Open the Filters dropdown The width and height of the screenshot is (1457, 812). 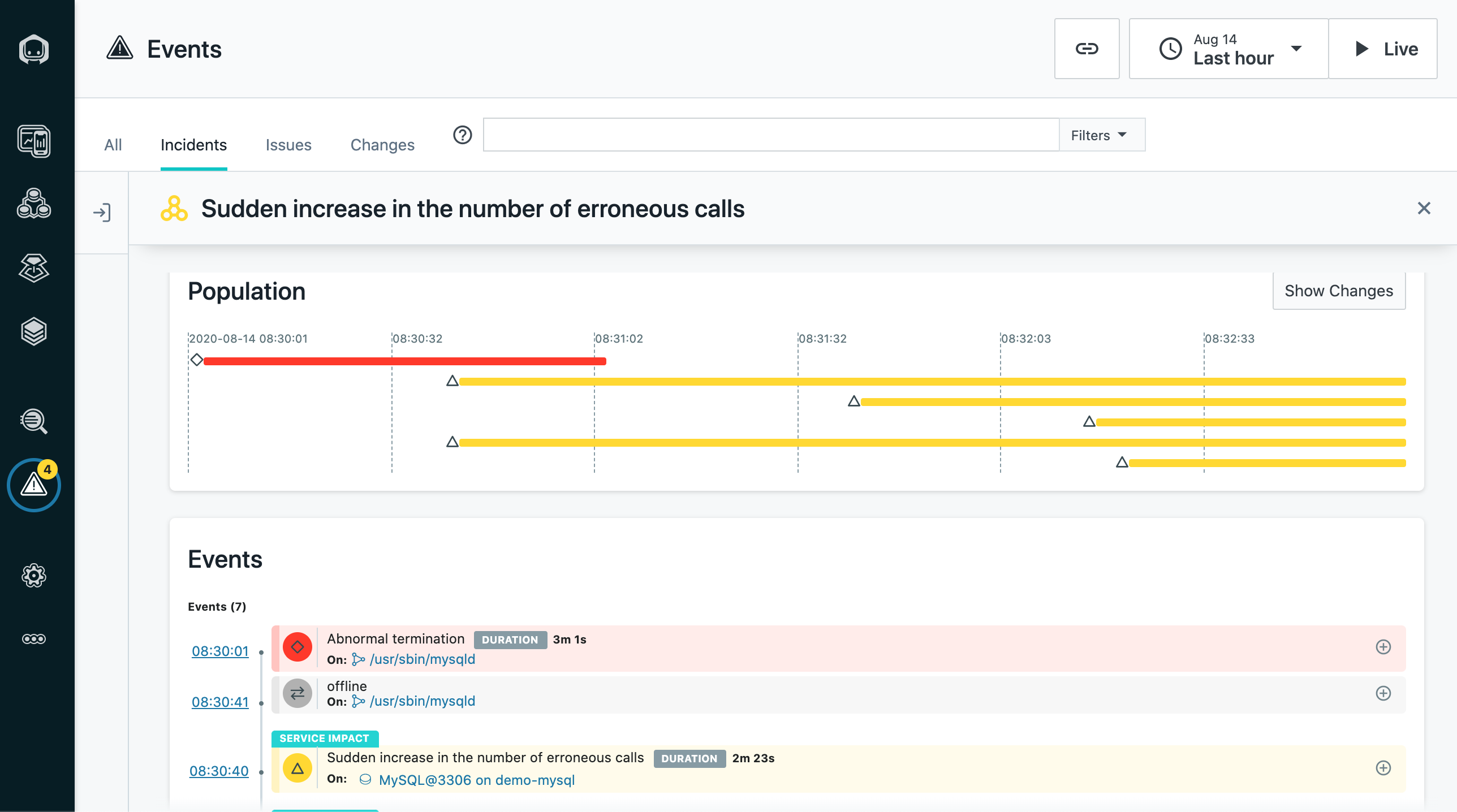coord(1102,135)
